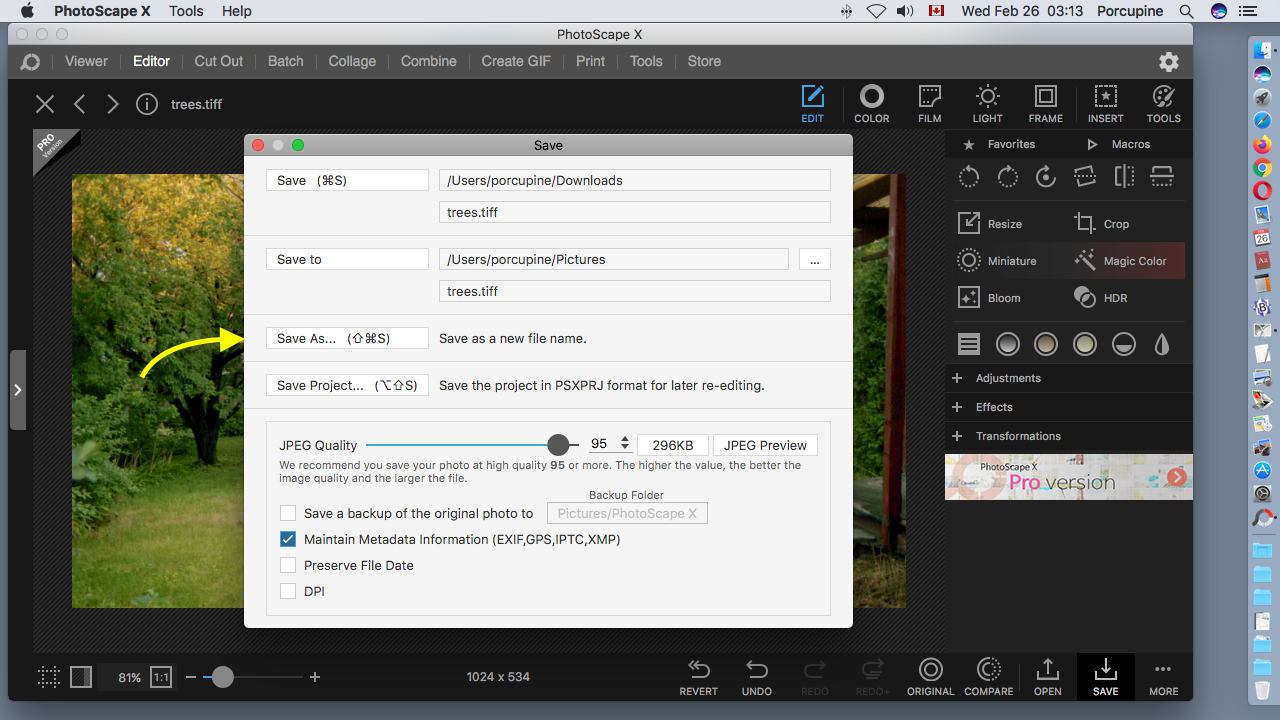1280x720 pixels.
Task: Uncheck Maintain Metadata Information
Action: (x=288, y=539)
